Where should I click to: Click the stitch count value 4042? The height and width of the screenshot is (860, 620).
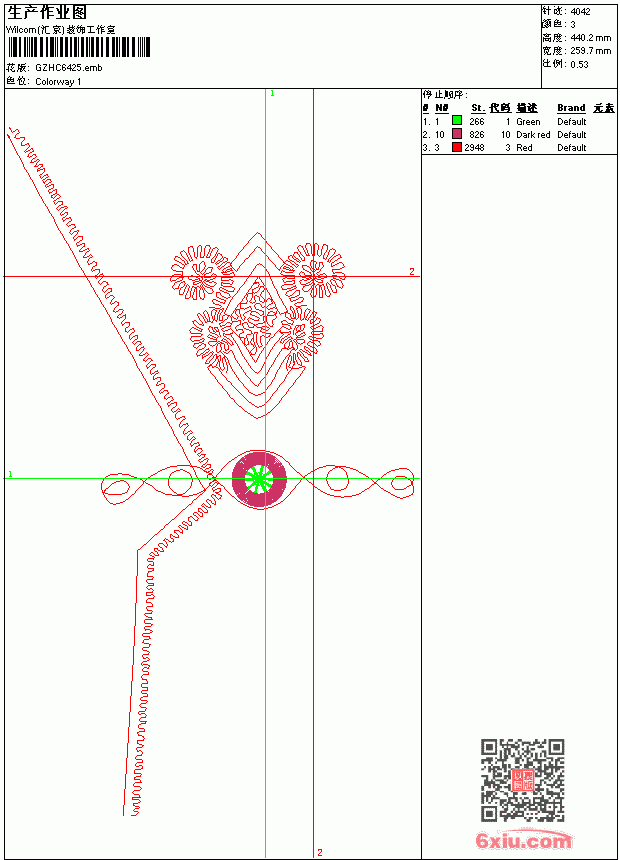tap(580, 12)
